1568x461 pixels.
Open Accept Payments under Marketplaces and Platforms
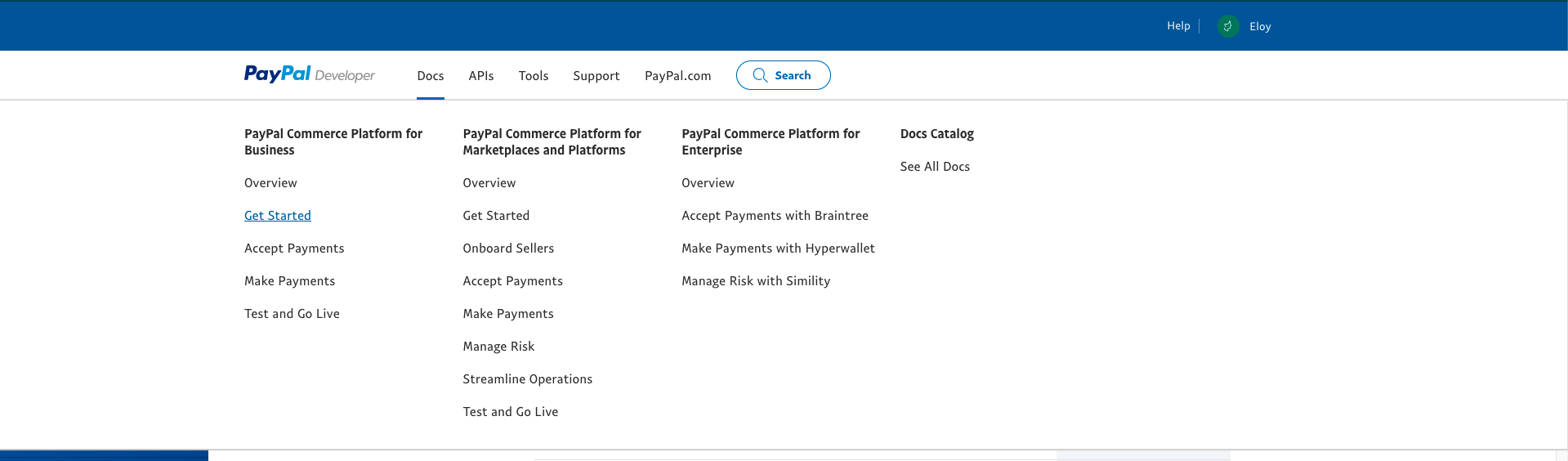(x=513, y=281)
